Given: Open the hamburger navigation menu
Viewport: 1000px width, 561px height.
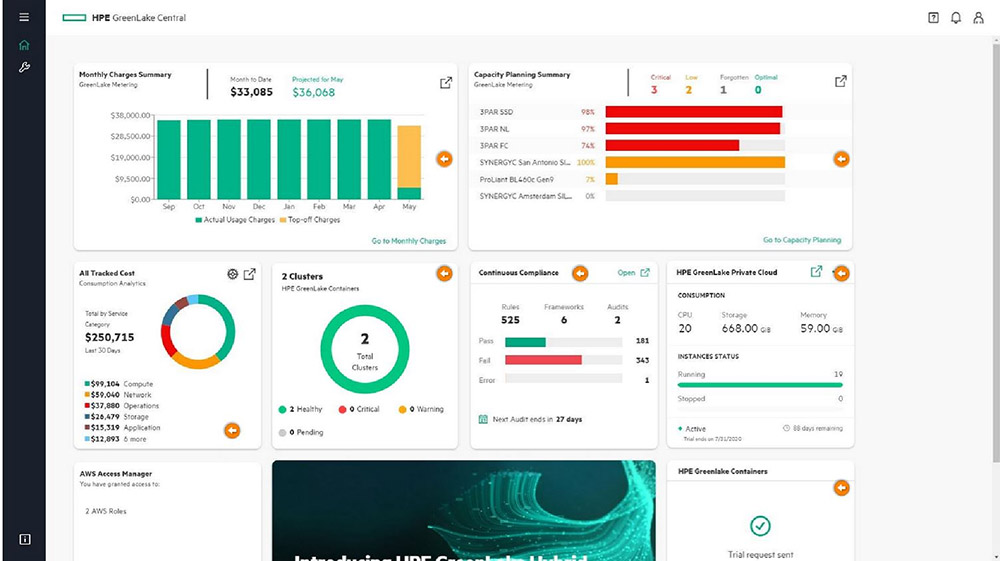Looking at the screenshot, I should click(24, 17).
